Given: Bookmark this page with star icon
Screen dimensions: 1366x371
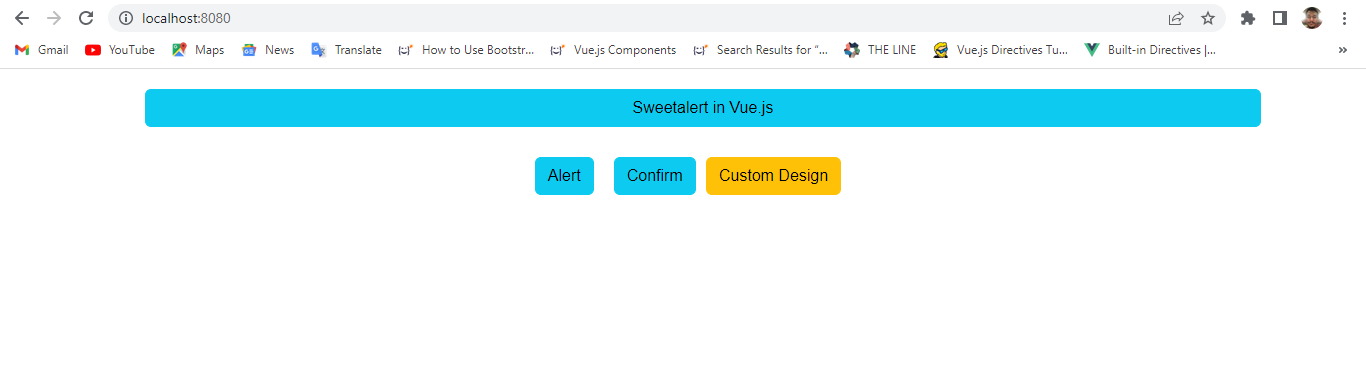Looking at the screenshot, I should click(x=1208, y=18).
